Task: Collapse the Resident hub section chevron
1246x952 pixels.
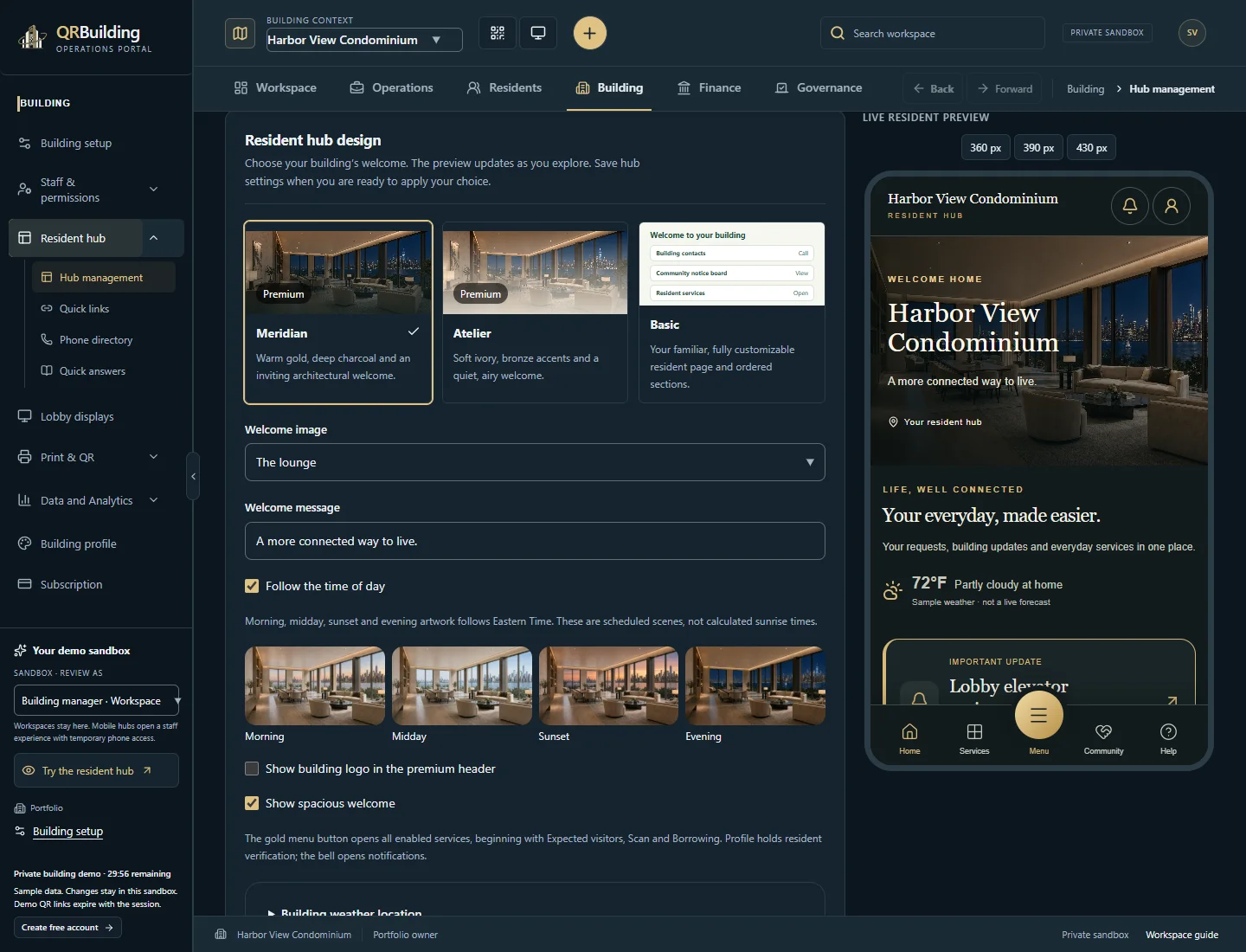Action: pos(153,238)
